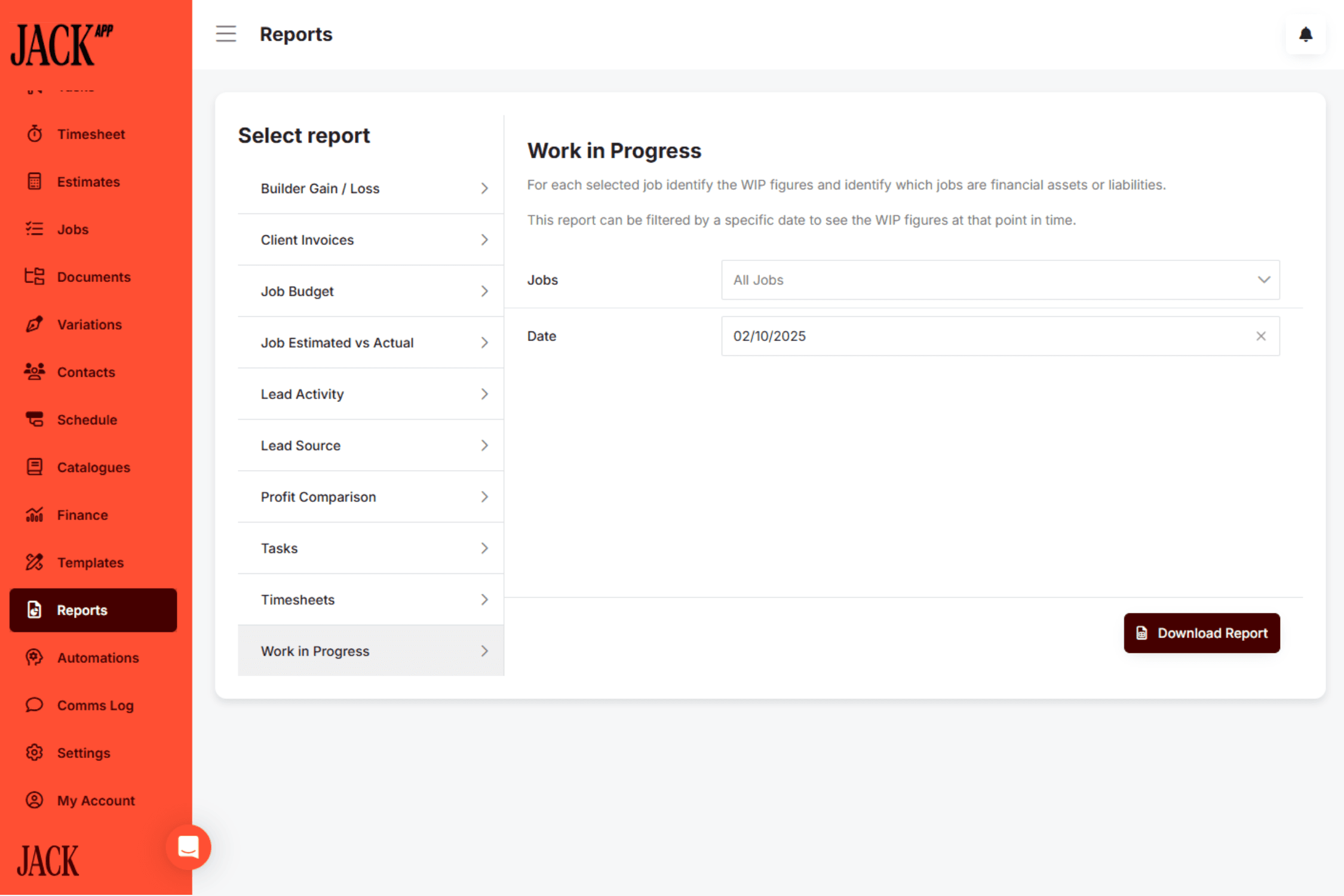Open the All Jobs dropdown
The image size is (1344, 896).
1000,280
